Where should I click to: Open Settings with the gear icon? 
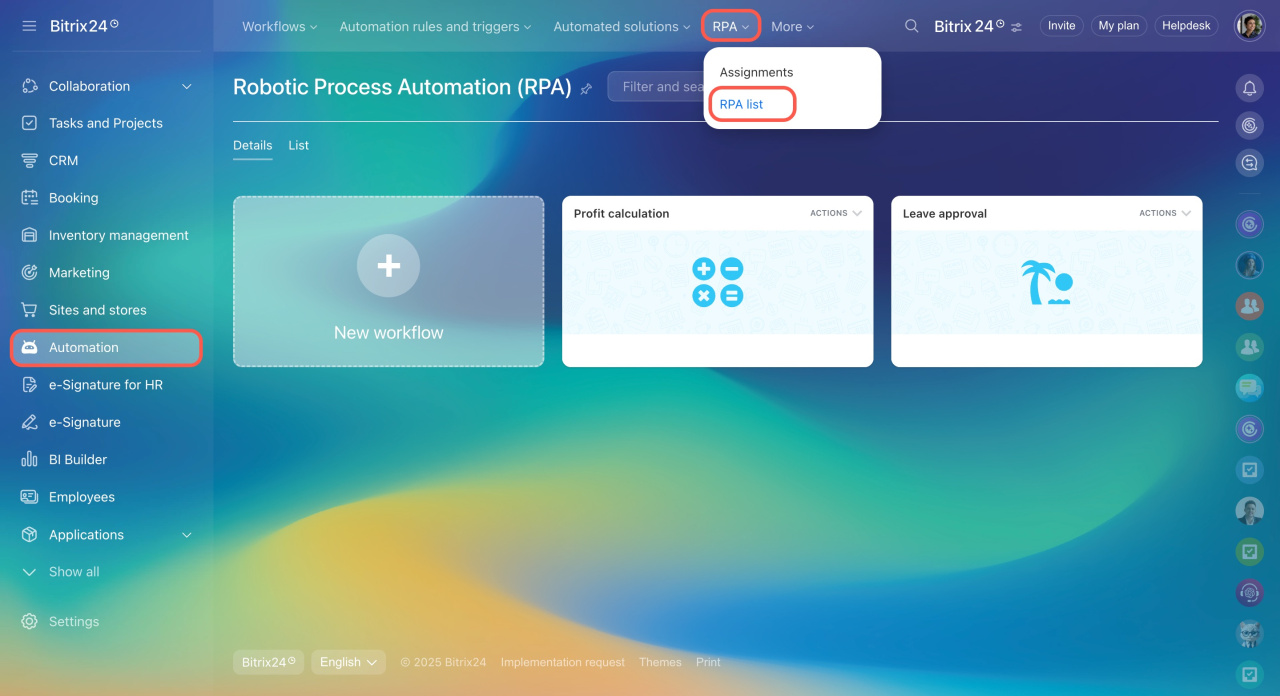click(29, 621)
